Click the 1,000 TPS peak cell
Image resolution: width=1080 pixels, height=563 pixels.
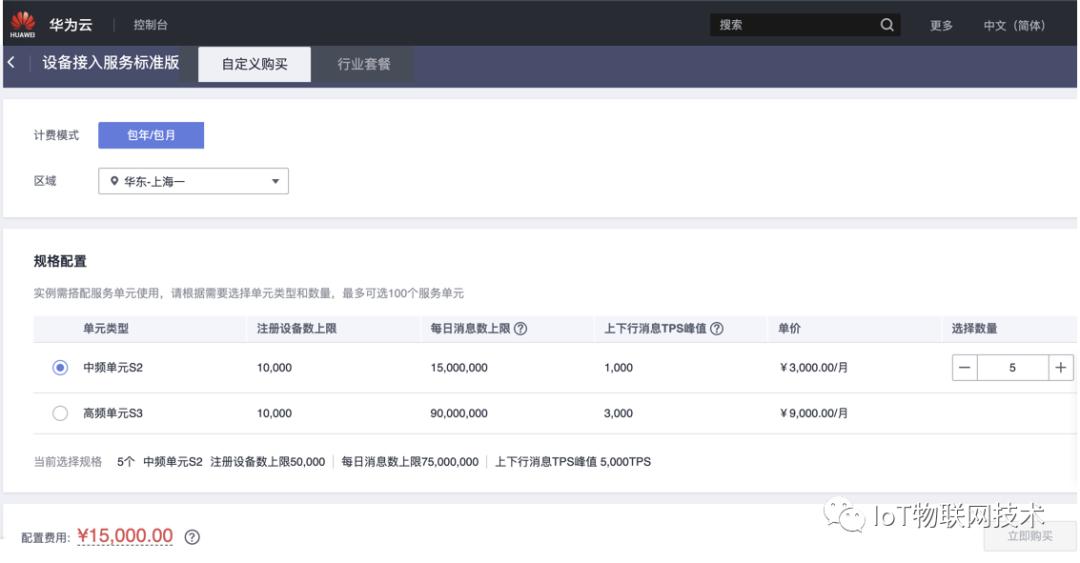(x=619, y=368)
